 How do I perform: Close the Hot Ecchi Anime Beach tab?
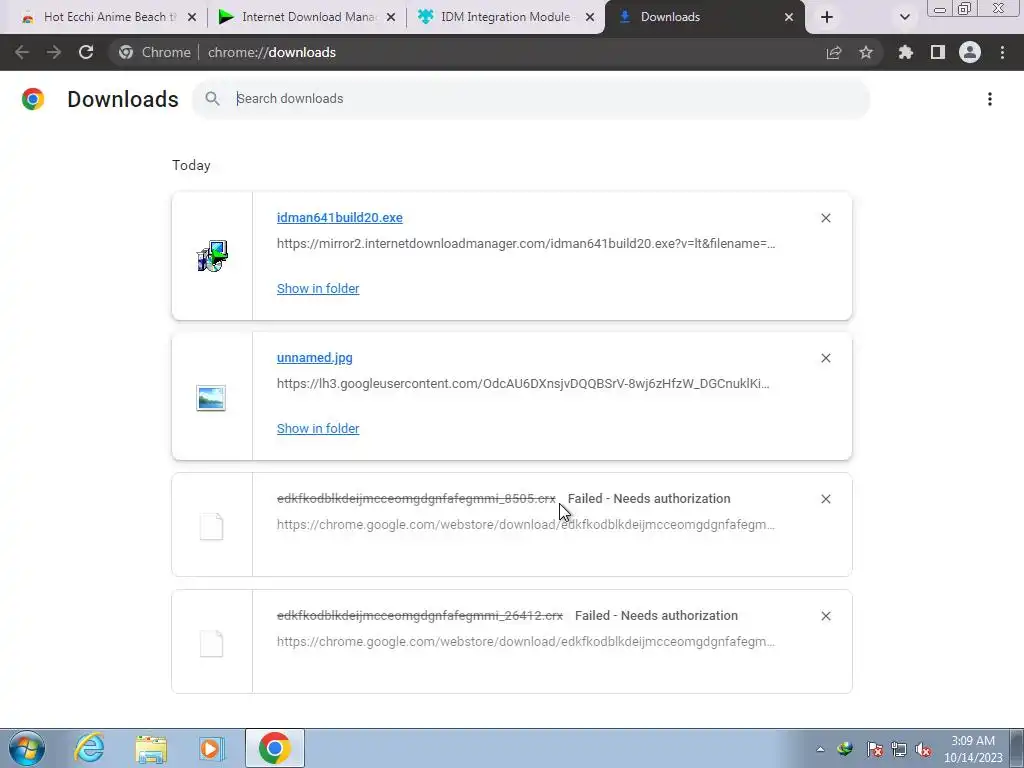click(x=192, y=17)
